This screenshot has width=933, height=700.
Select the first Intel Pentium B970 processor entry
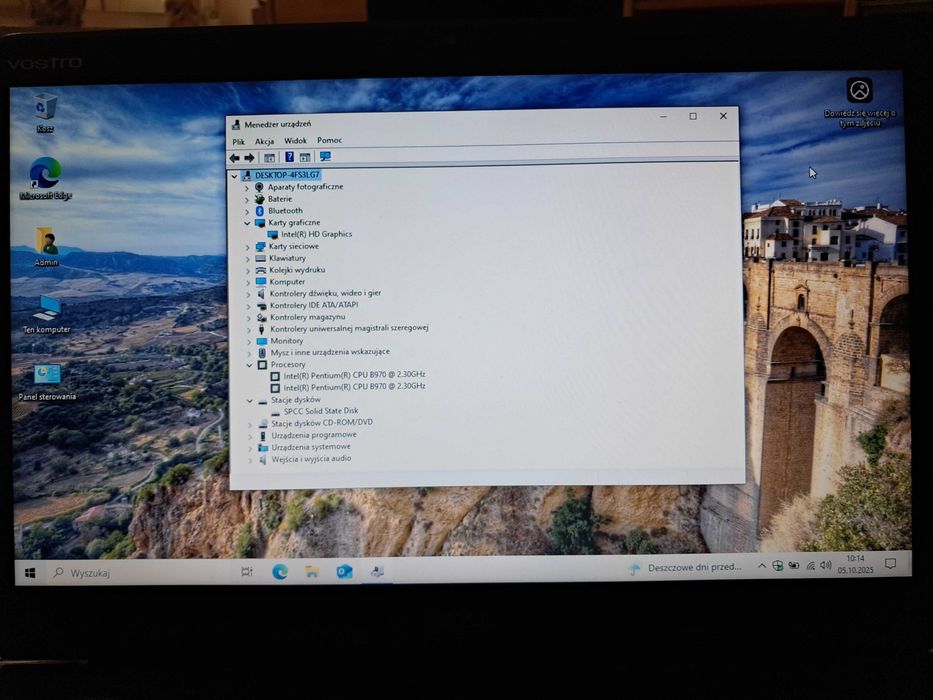point(354,375)
